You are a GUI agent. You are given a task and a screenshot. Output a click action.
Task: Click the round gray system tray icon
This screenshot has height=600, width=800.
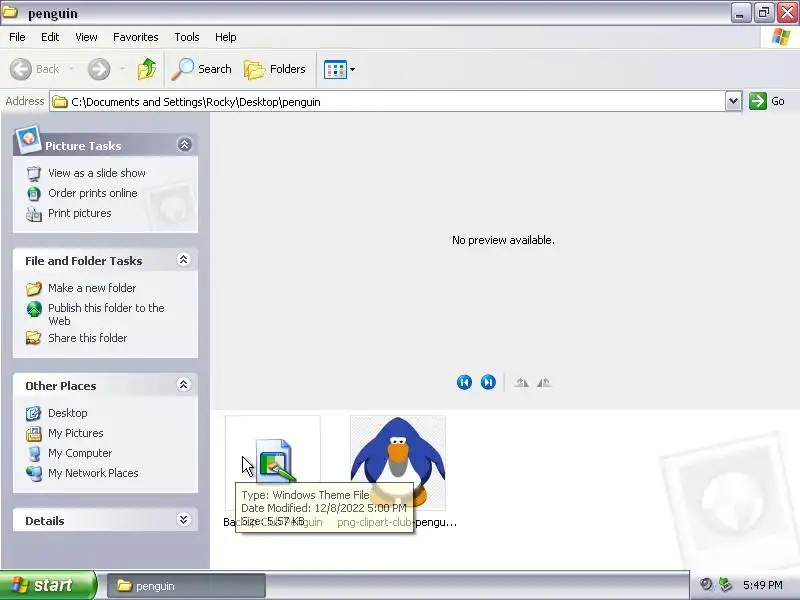706,585
